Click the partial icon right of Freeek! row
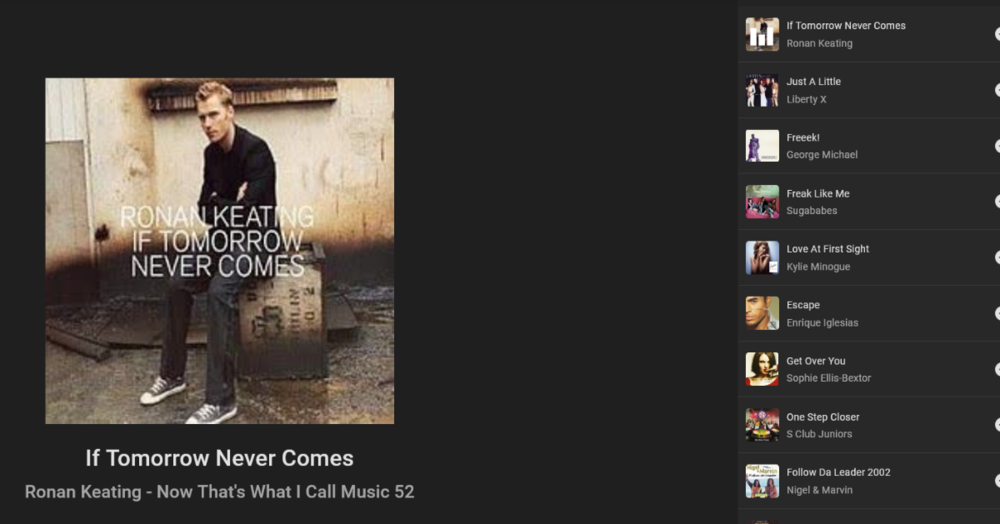 coord(997,146)
